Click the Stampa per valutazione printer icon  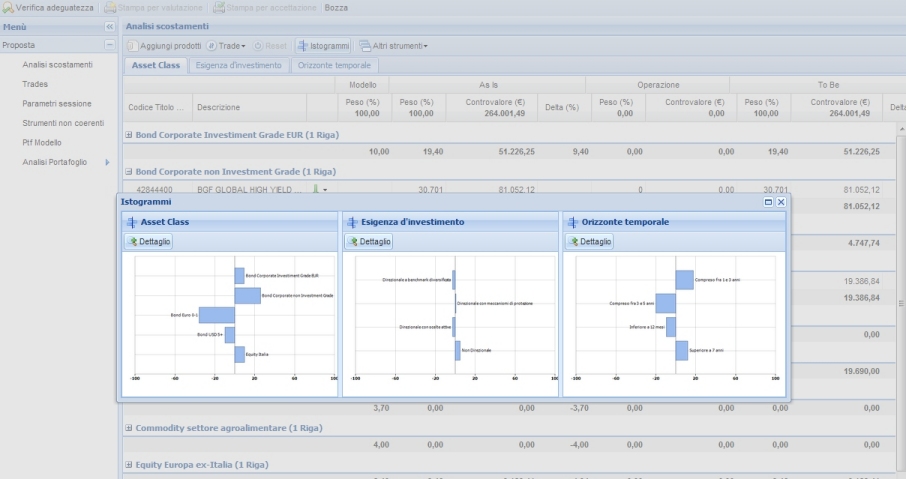(x=110, y=8)
